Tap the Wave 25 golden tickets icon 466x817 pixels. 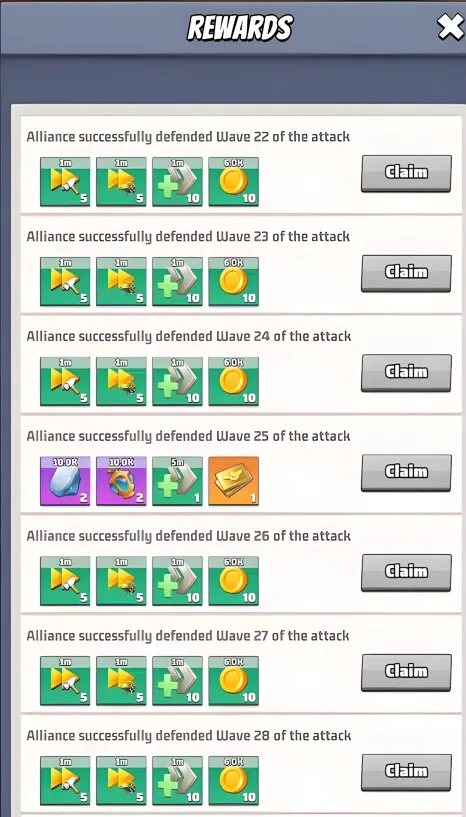(234, 481)
